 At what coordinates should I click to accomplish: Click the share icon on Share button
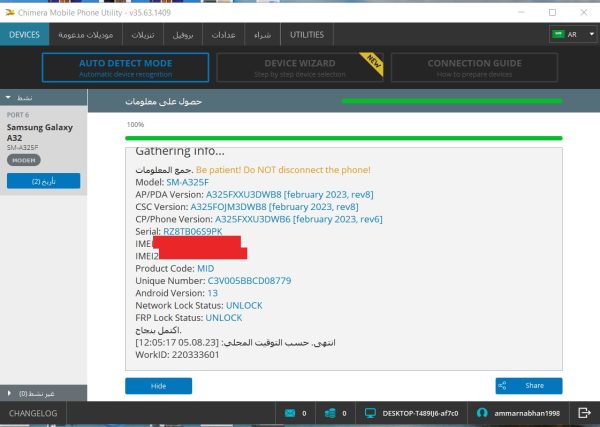(502, 386)
